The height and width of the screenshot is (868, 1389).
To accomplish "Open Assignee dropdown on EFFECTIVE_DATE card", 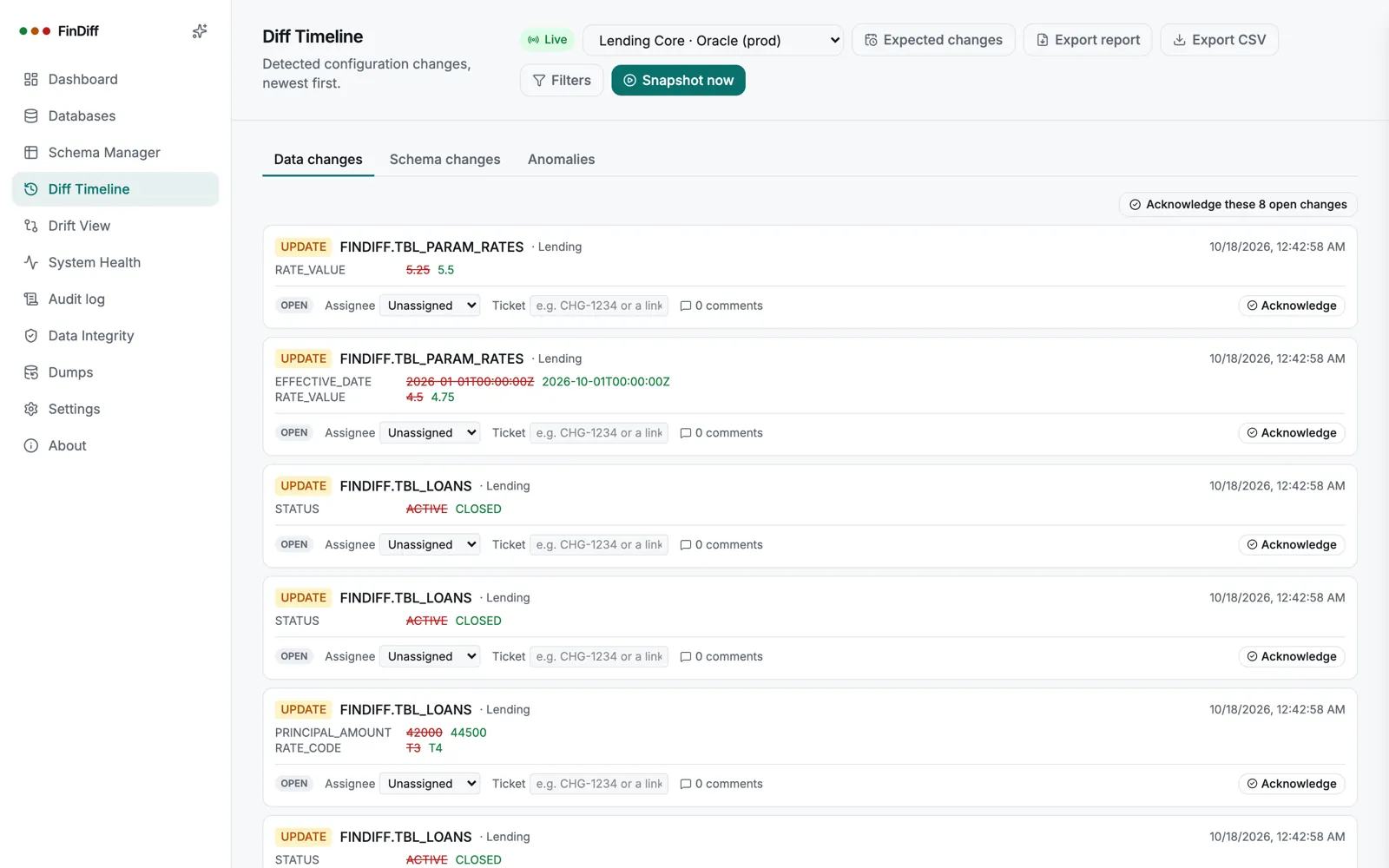I will tap(430, 433).
